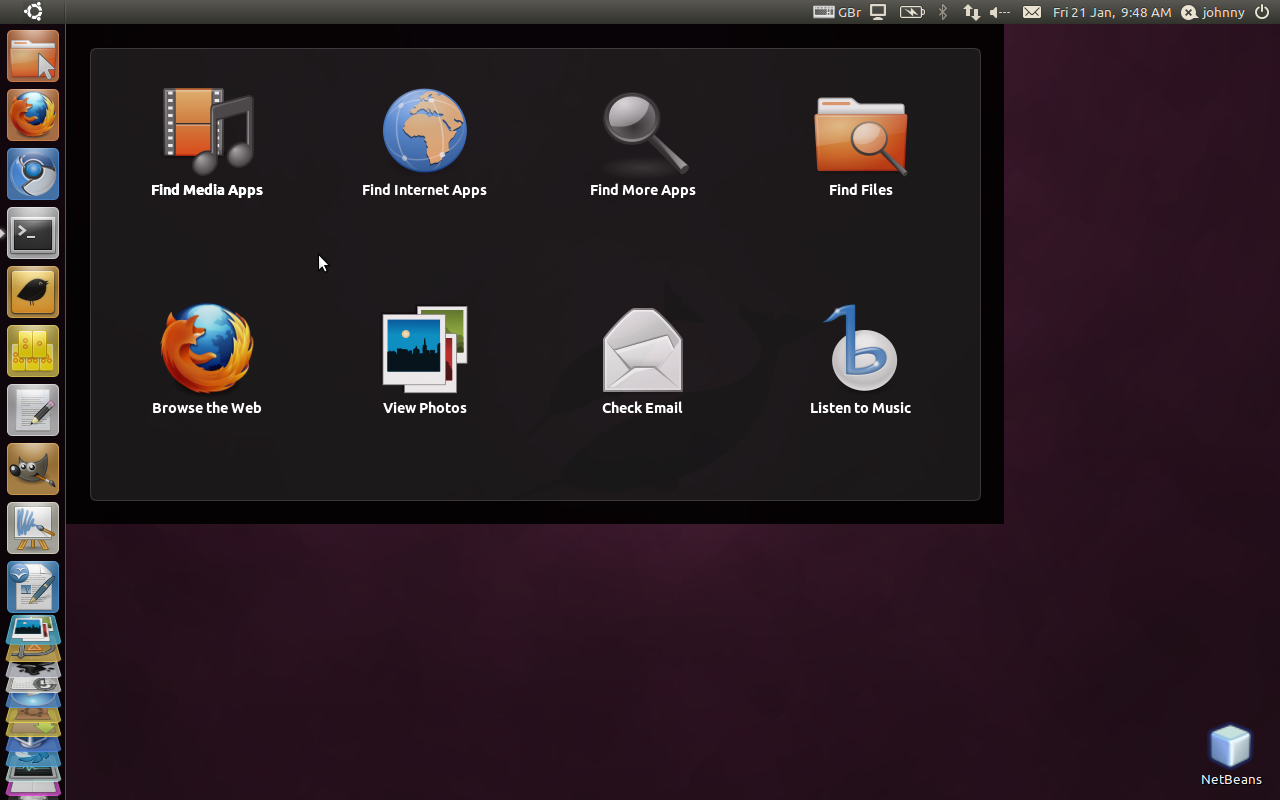This screenshot has width=1280, height=800.
Task: Switch to Terminal in the launcher
Action: [x=33, y=233]
